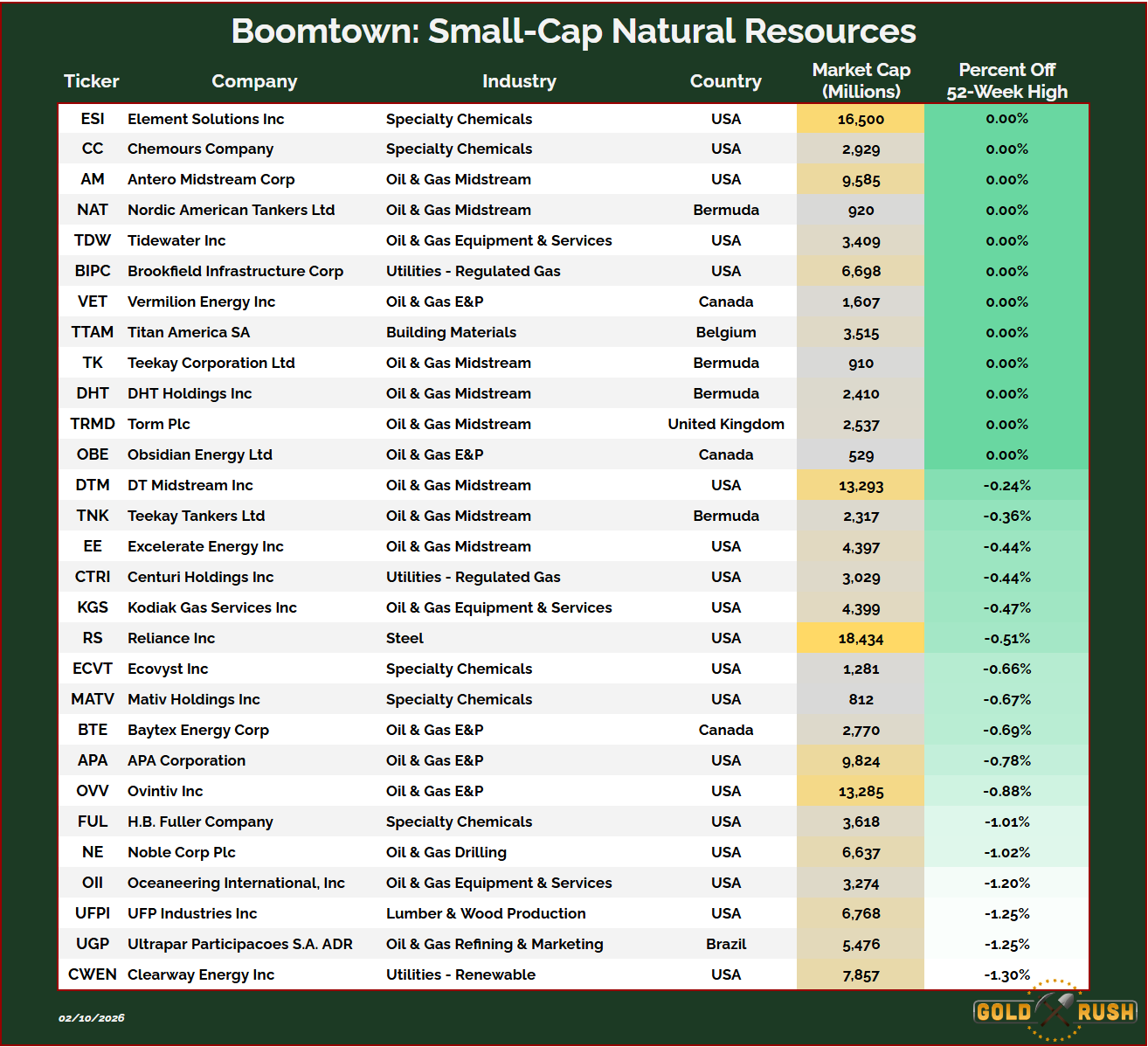Click the Belgium country cell
The width and height of the screenshot is (1148, 1047).
[x=725, y=332]
